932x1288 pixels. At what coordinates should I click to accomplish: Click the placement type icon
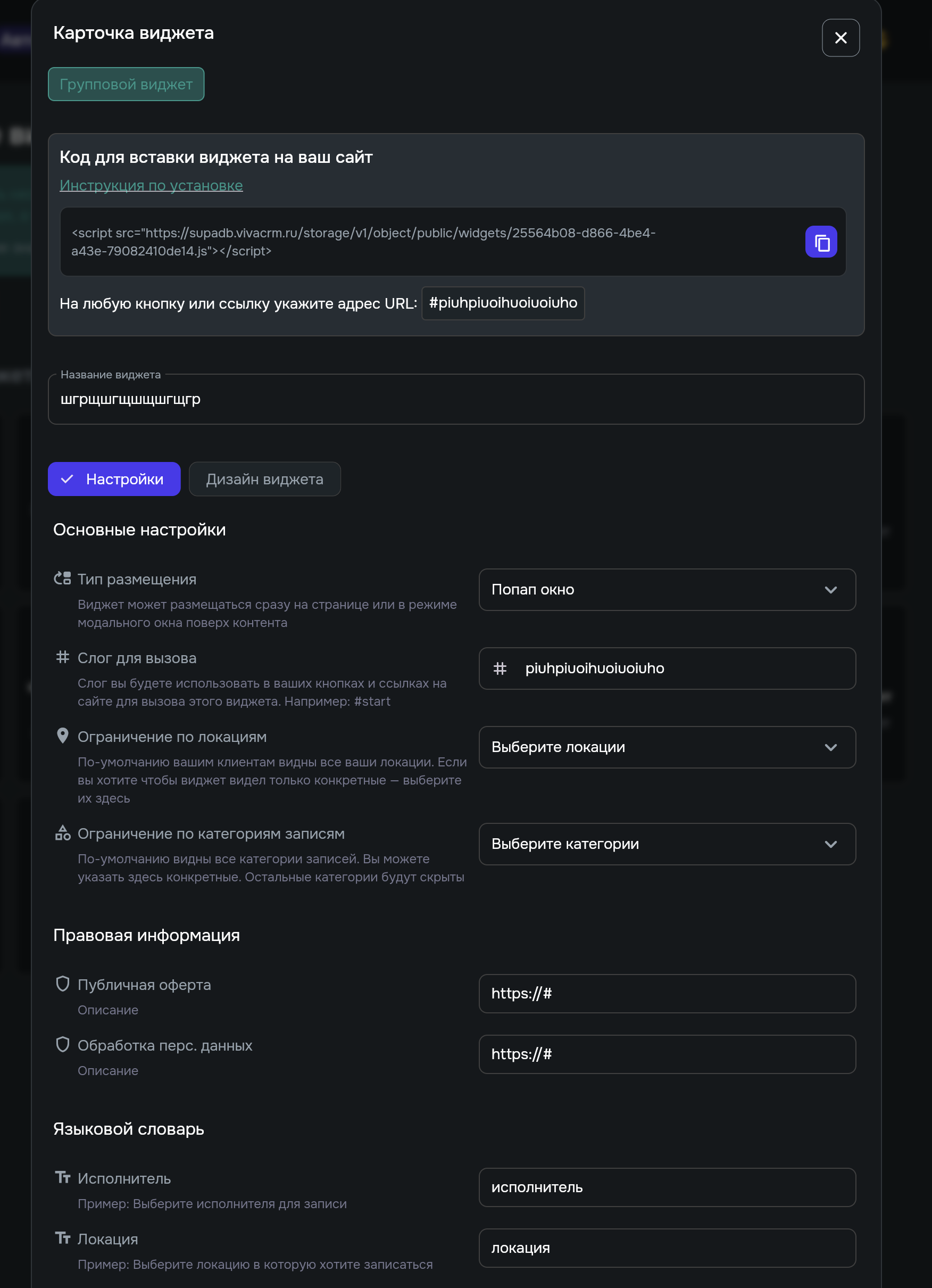tap(62, 579)
